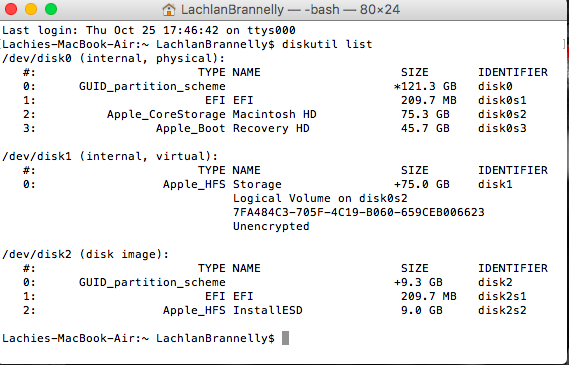
Task: Click the 'disk0s2' identifier in disk0 table
Action: [x=502, y=114]
